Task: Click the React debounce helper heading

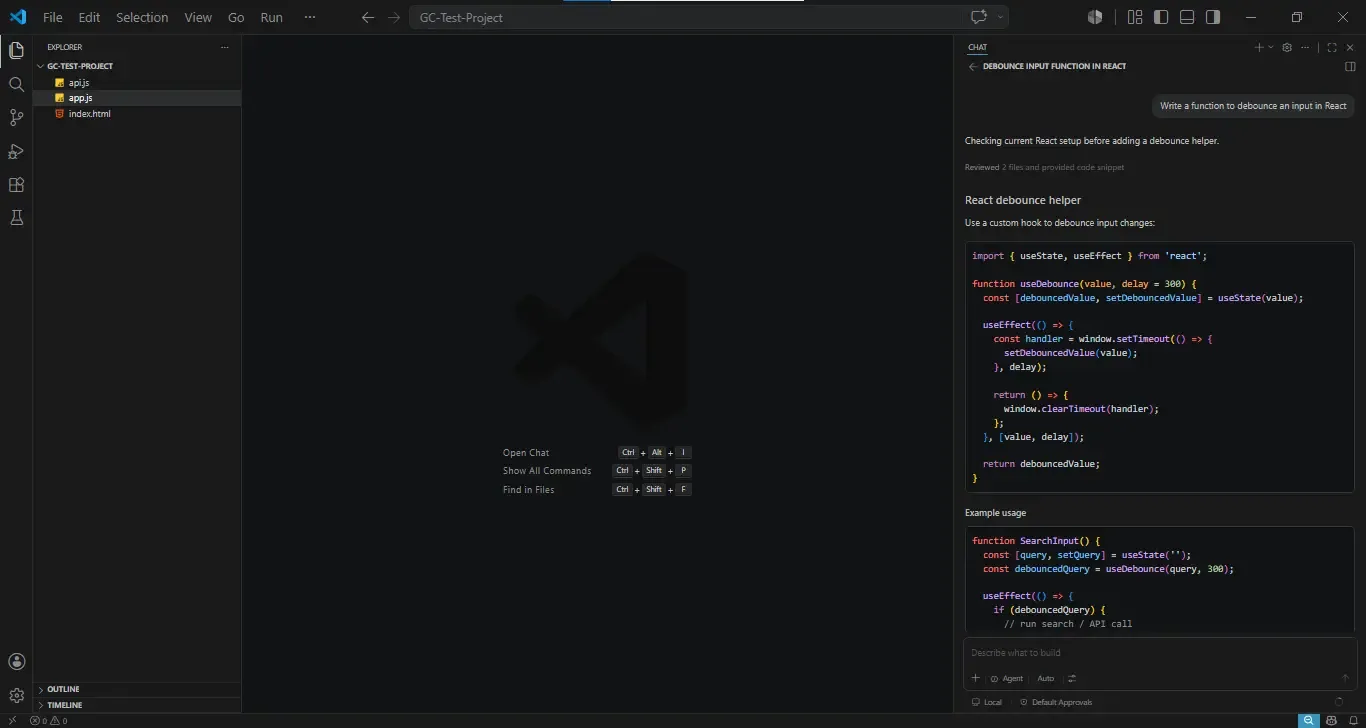Action: [x=1023, y=200]
